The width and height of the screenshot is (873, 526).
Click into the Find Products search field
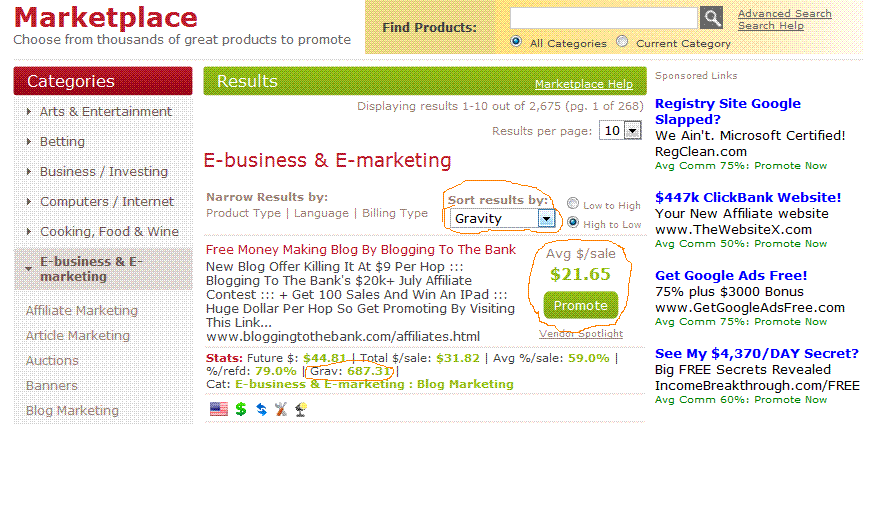pyautogui.click(x=604, y=18)
